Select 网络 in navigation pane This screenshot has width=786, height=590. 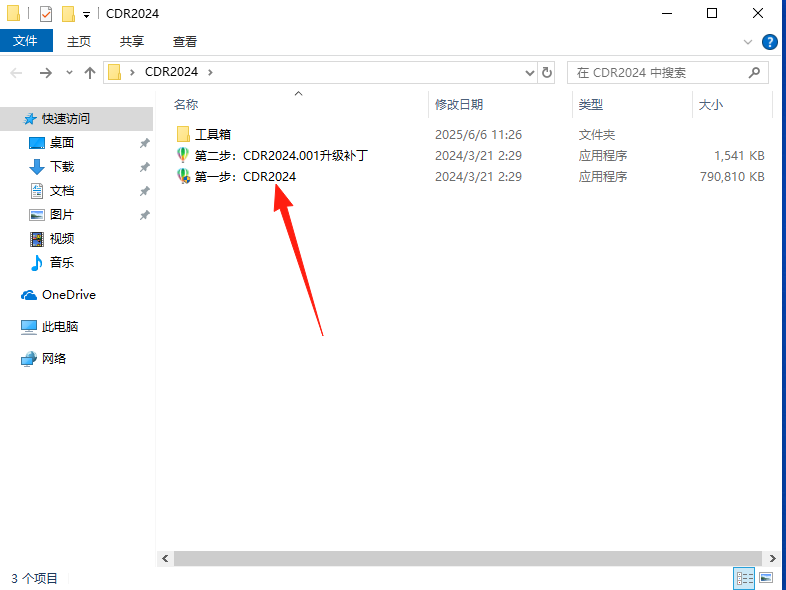coord(54,359)
